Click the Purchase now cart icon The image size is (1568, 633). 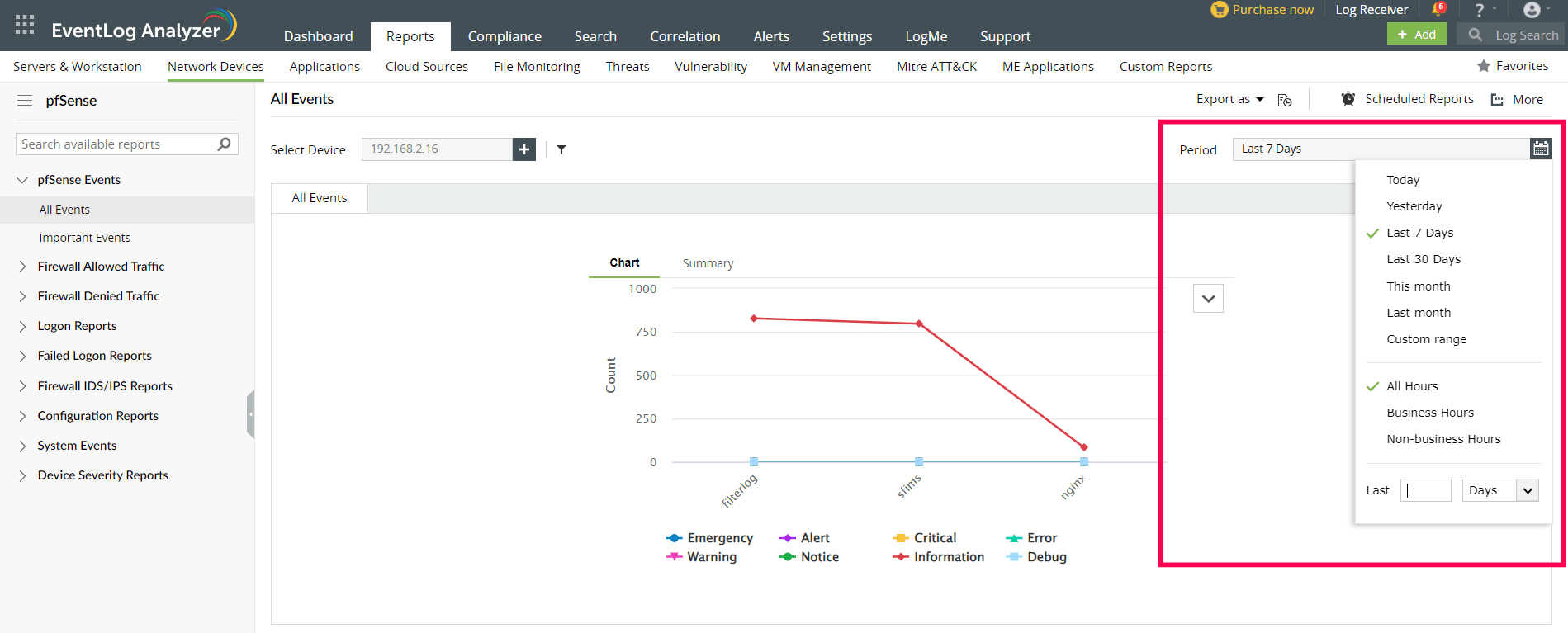click(x=1219, y=10)
